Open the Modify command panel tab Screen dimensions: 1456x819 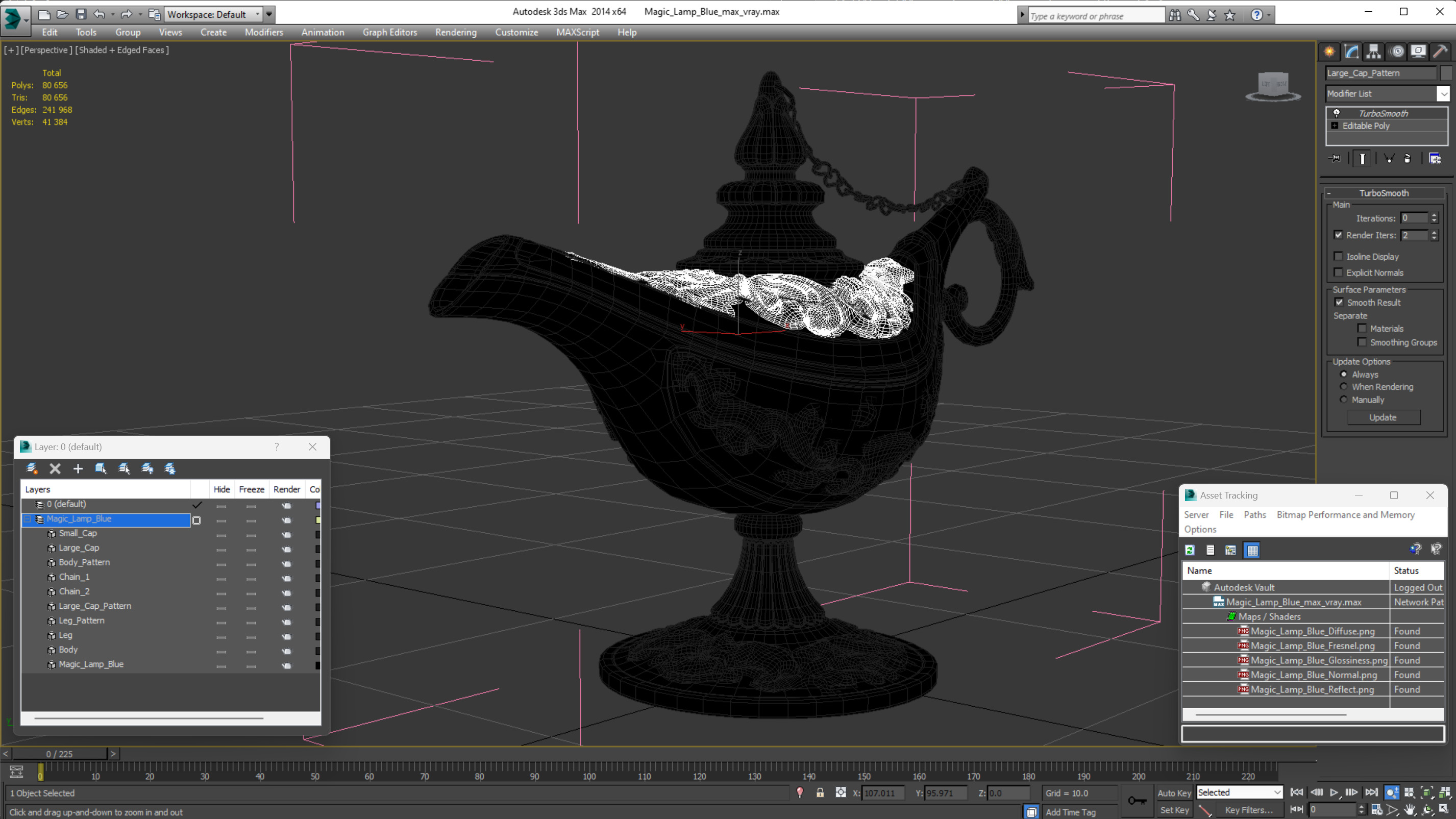(1351, 52)
